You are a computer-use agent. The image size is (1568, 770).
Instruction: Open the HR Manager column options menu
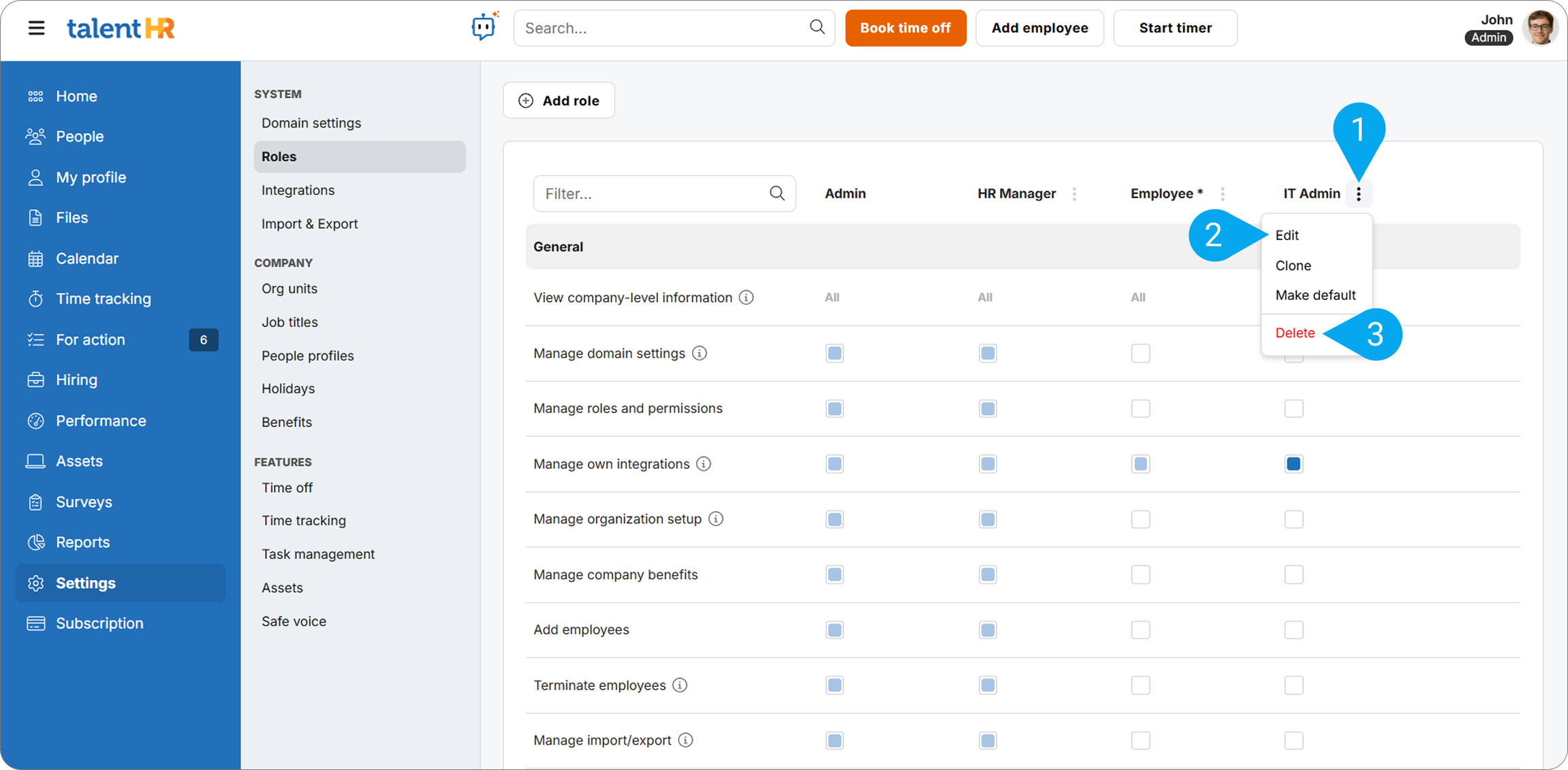click(x=1074, y=194)
